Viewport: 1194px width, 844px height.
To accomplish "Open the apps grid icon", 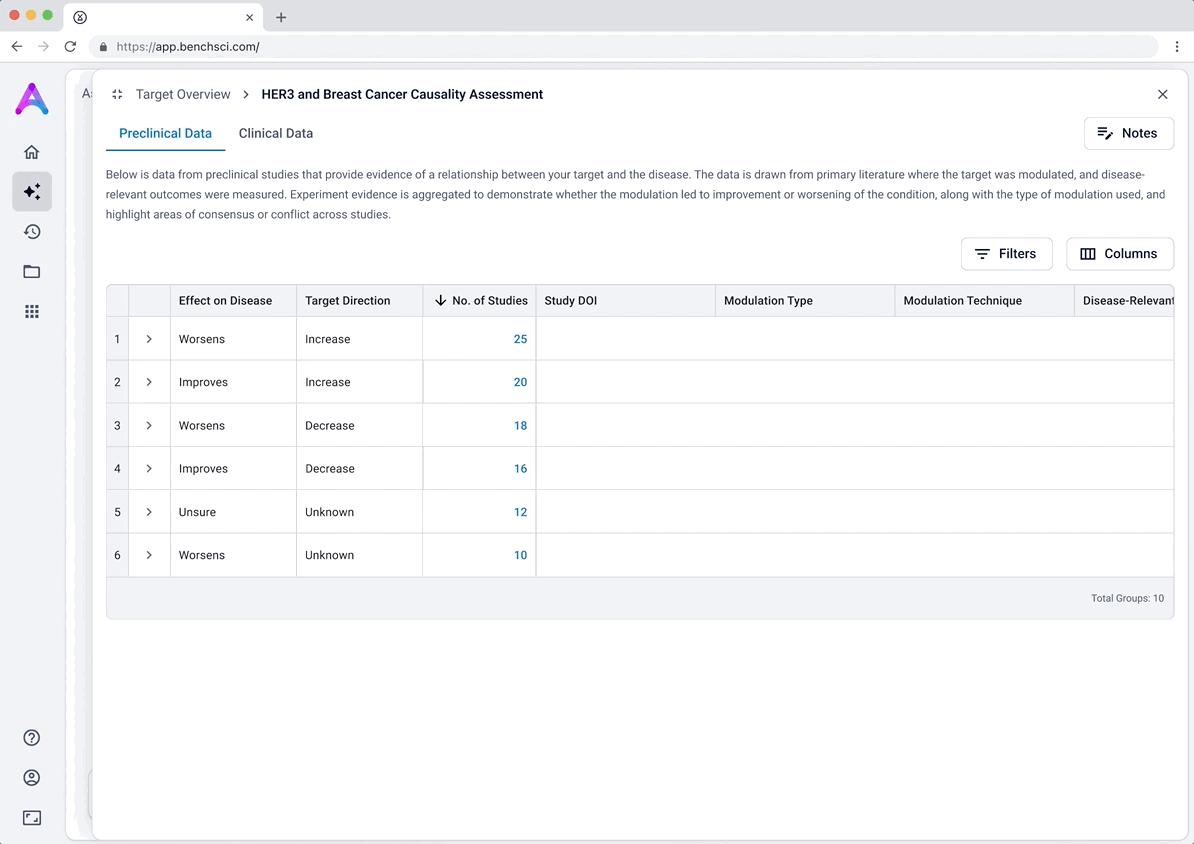I will [31, 312].
